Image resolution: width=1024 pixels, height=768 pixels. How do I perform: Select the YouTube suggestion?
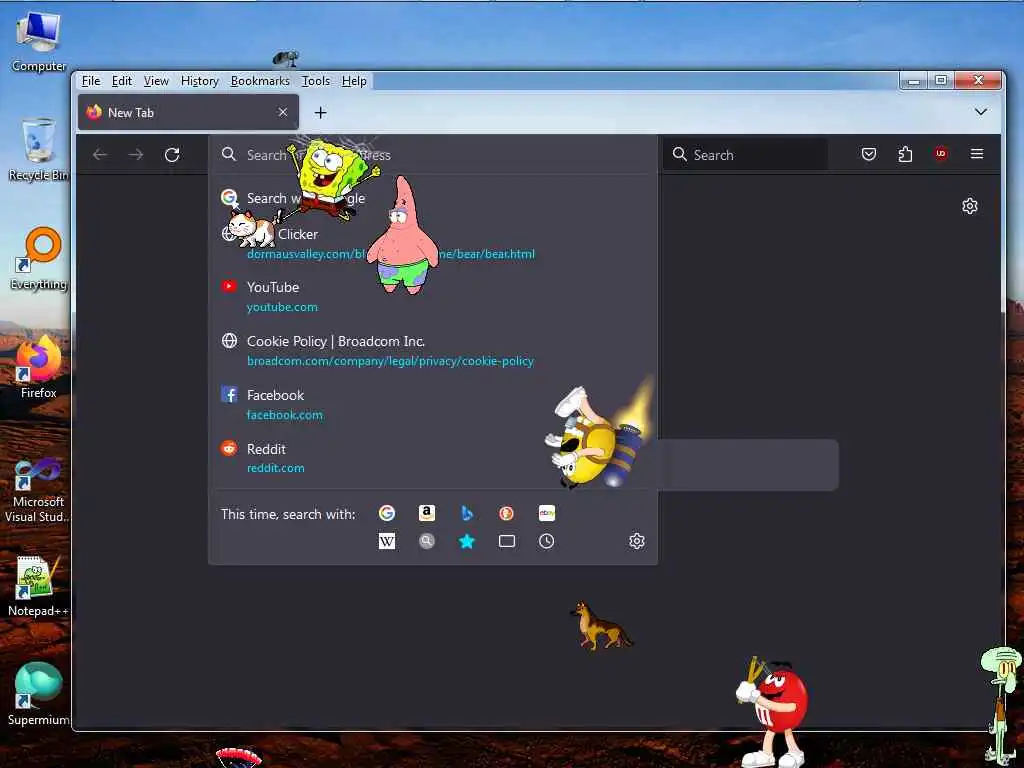pyautogui.click(x=432, y=296)
